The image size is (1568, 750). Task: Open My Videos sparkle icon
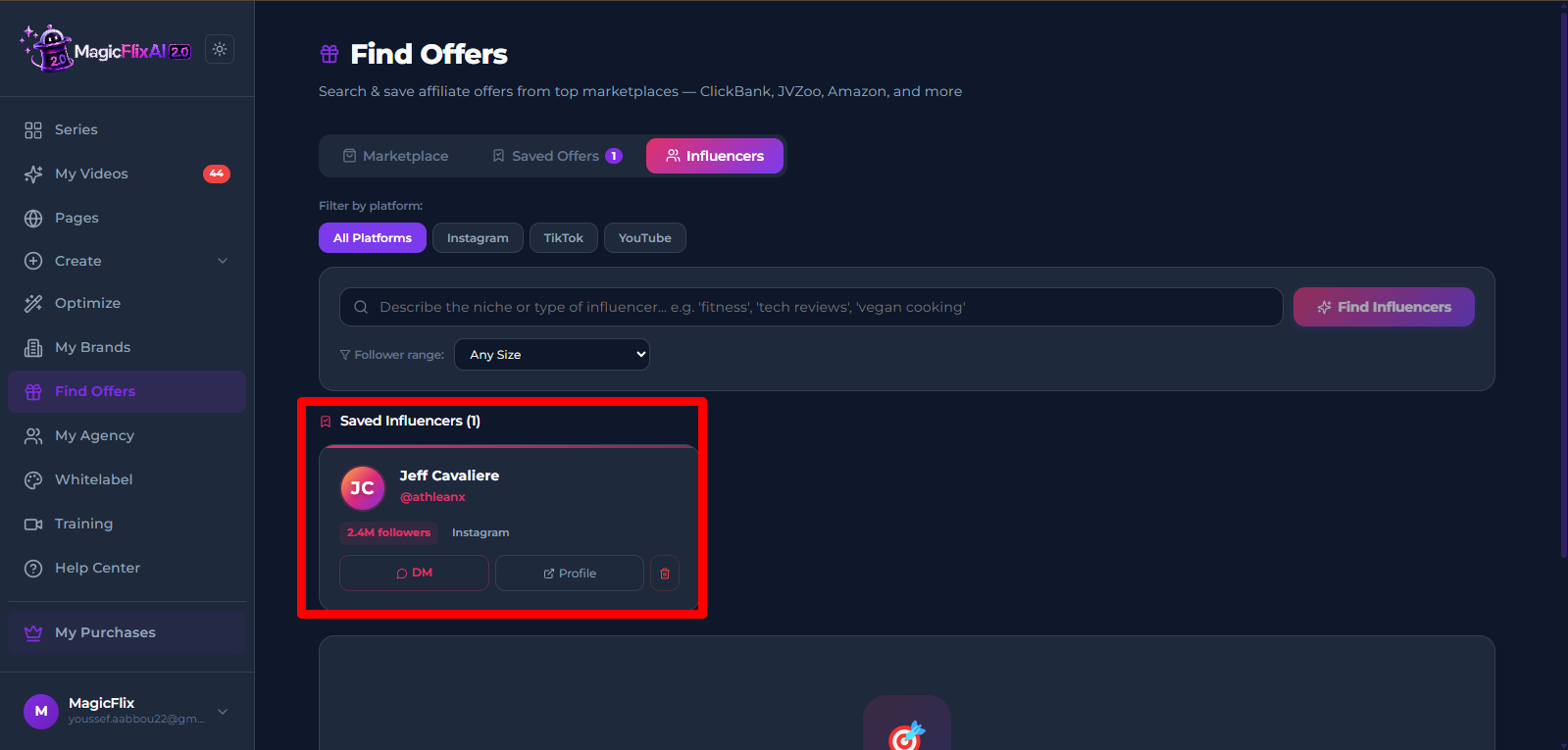pos(33,174)
